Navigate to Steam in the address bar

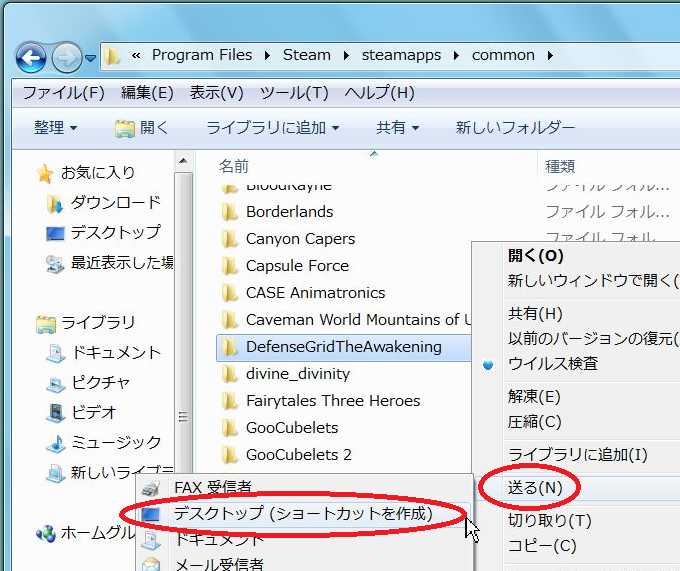[x=307, y=55]
